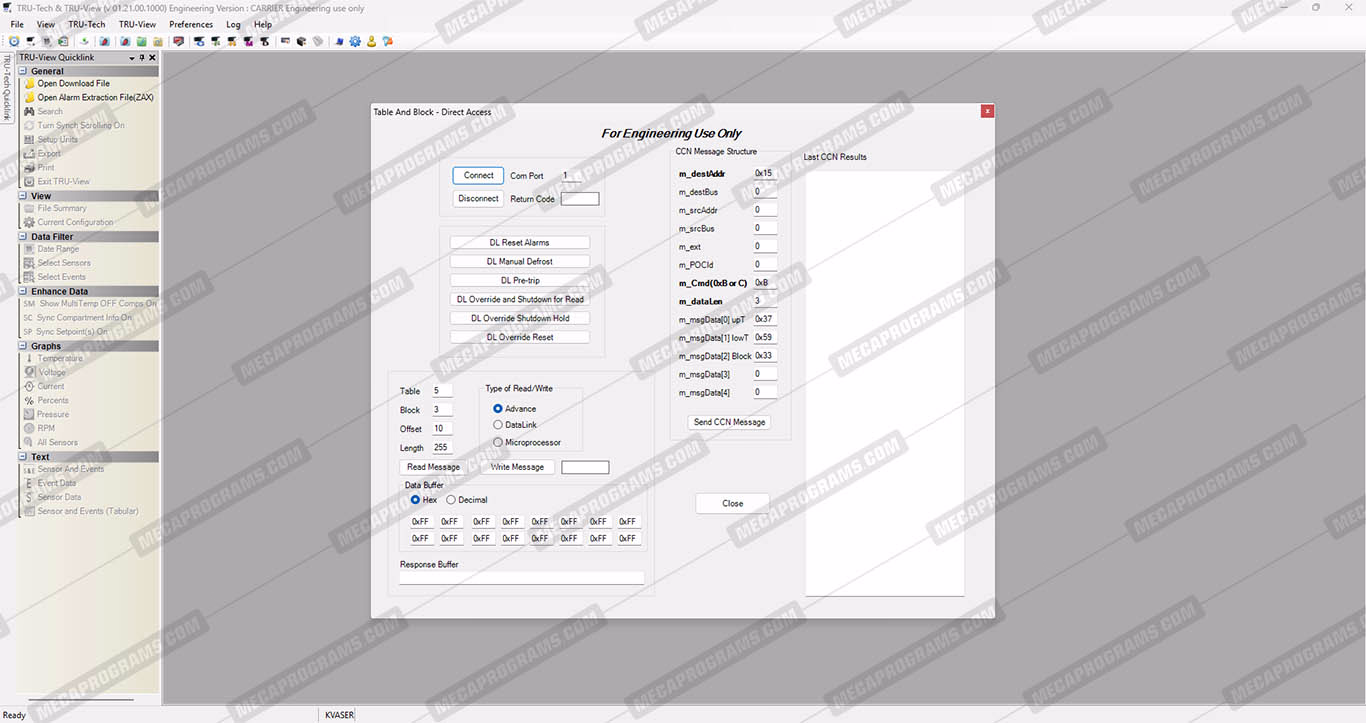Click the first blue circular toolbar icon

pyautogui.click(x=14, y=41)
